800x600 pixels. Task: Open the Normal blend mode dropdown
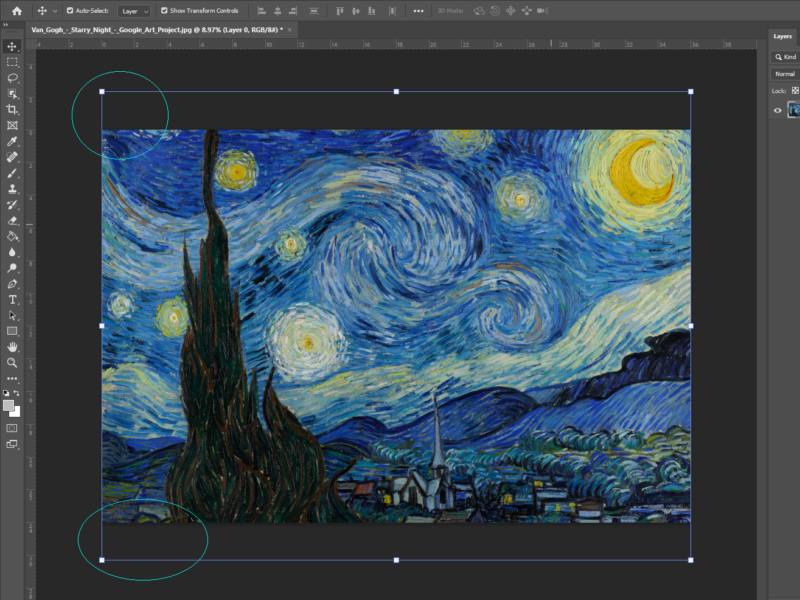[784, 74]
